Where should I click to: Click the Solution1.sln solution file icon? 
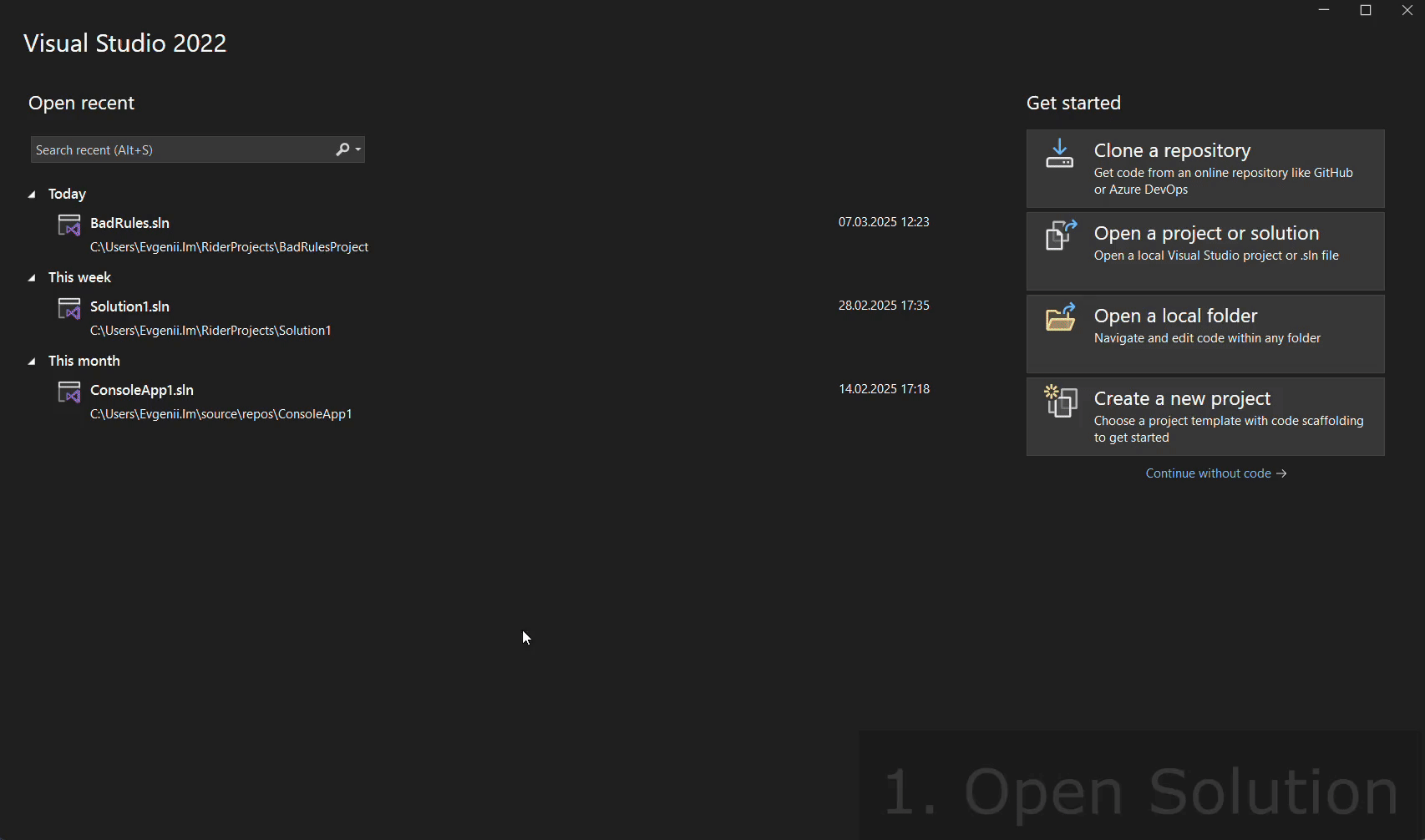tap(69, 308)
